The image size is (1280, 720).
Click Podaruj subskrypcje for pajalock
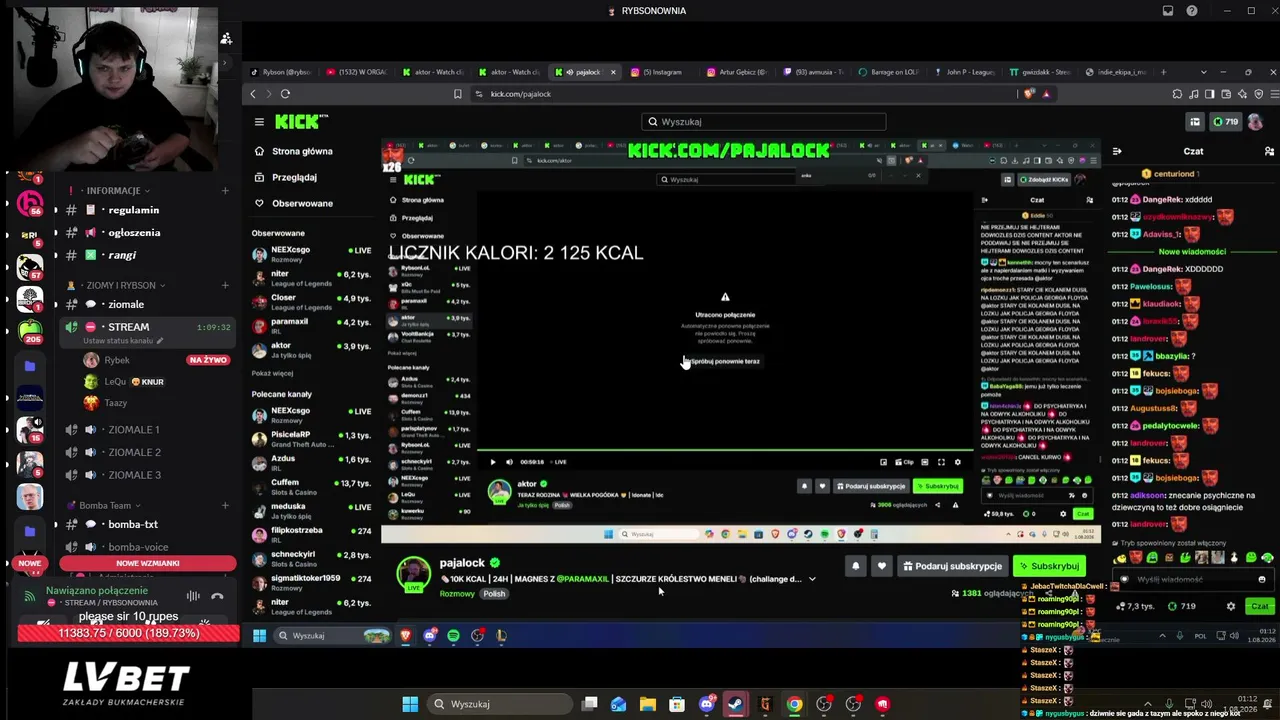[952, 566]
